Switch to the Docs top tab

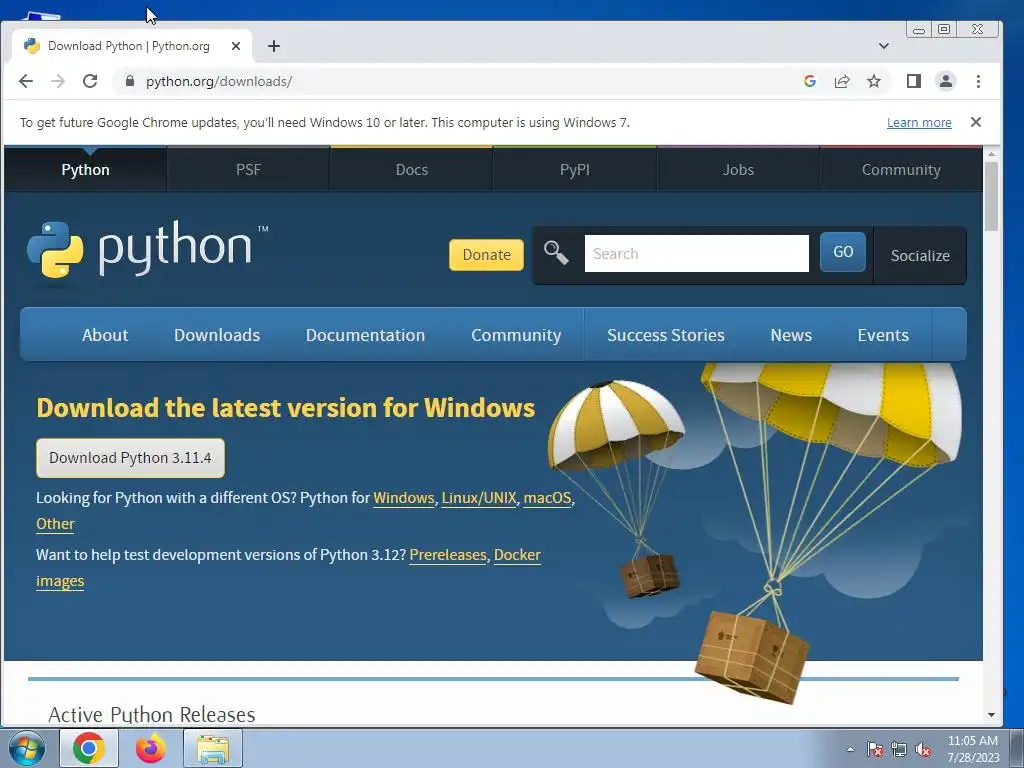[411, 170]
